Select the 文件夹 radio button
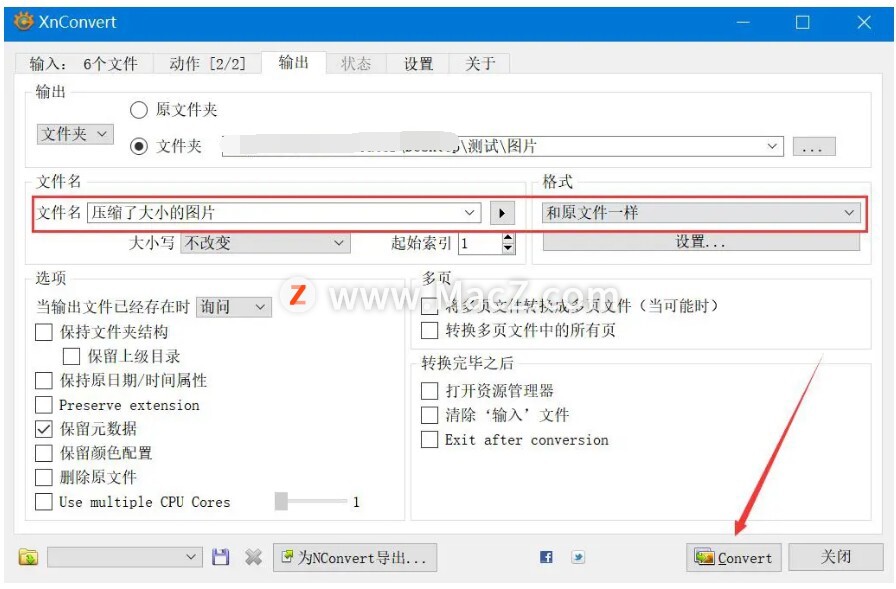896x589 pixels. (x=139, y=146)
